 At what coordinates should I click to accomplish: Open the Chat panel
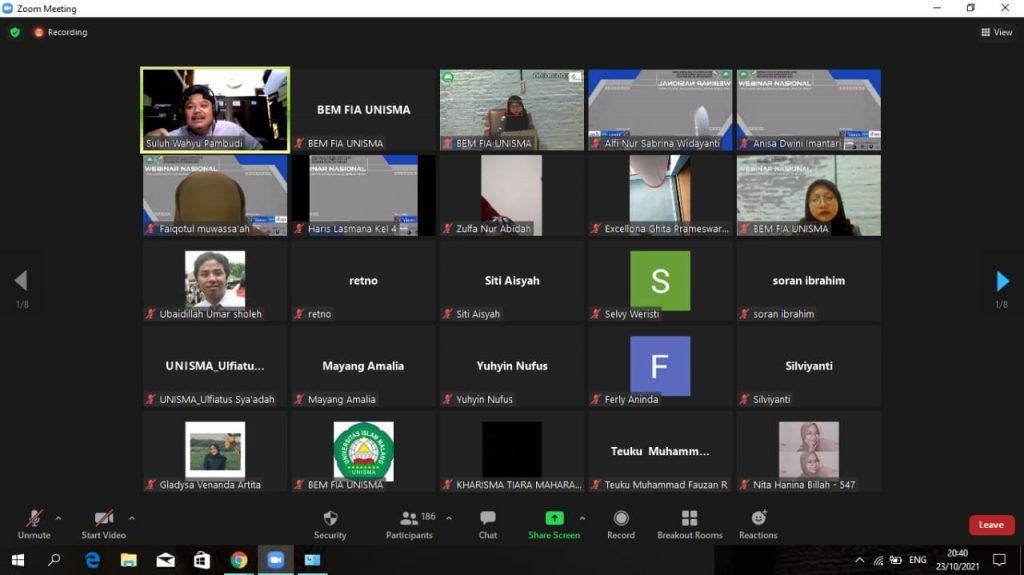[x=488, y=525]
